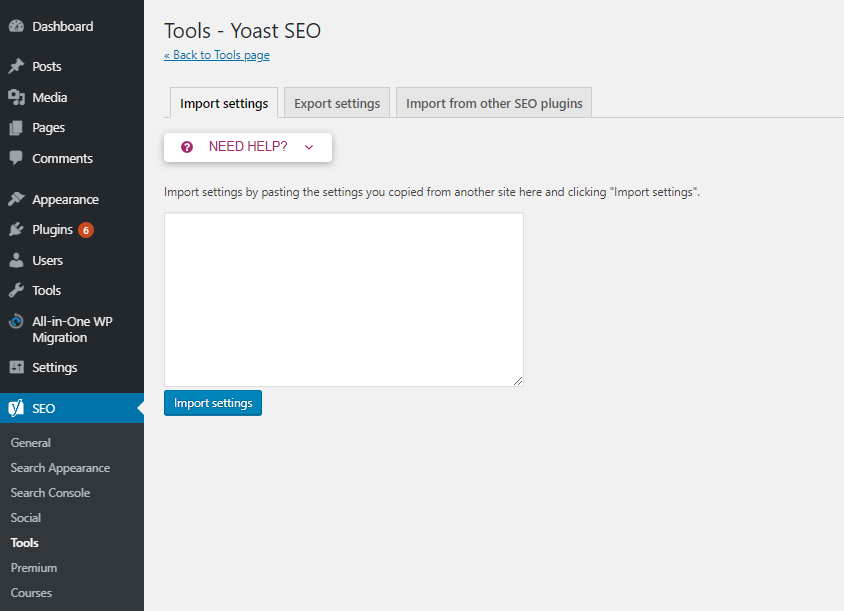Click the Appearance paintbrush icon
The width and height of the screenshot is (844, 611).
pyautogui.click(x=17, y=199)
